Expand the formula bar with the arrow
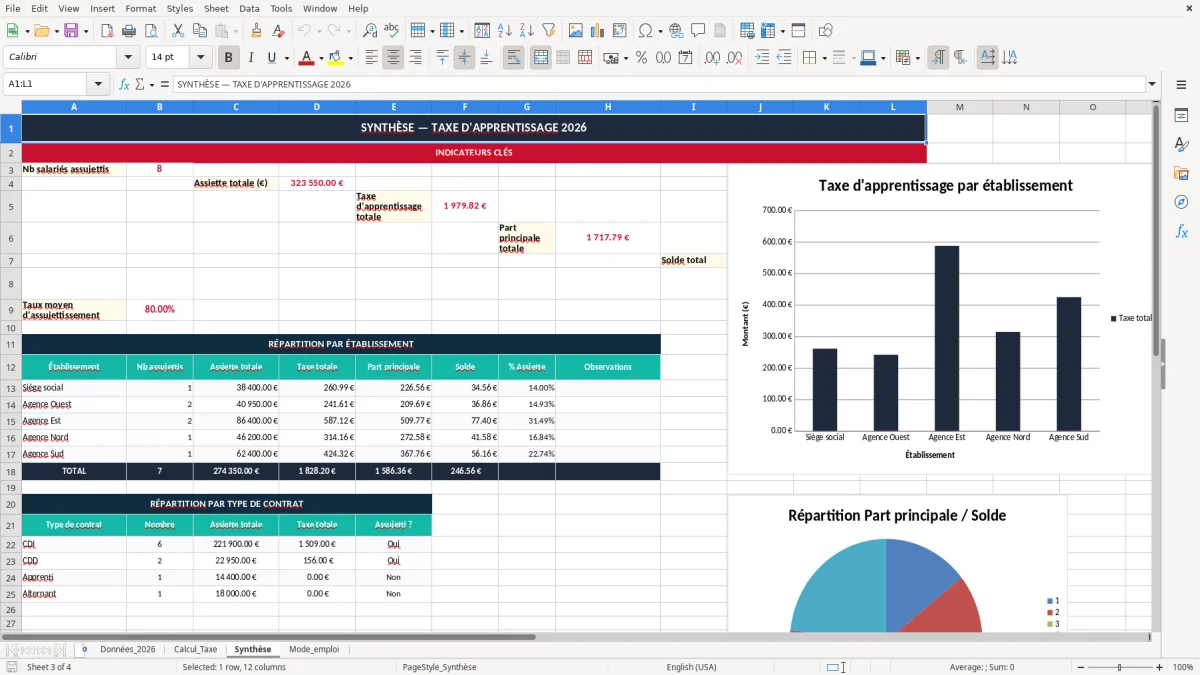 tap(1153, 84)
